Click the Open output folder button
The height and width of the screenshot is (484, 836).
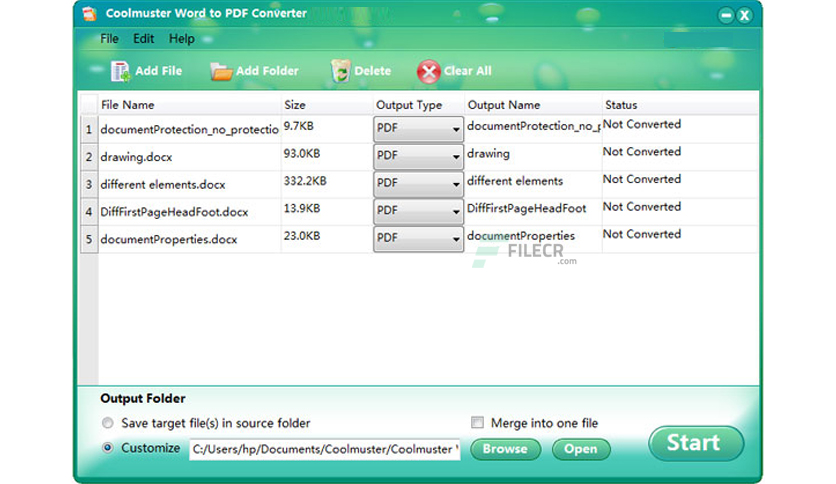point(581,449)
